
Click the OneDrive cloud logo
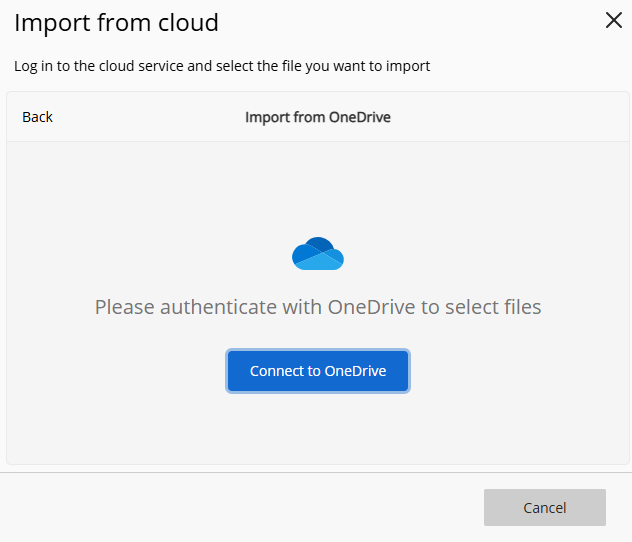(x=318, y=253)
